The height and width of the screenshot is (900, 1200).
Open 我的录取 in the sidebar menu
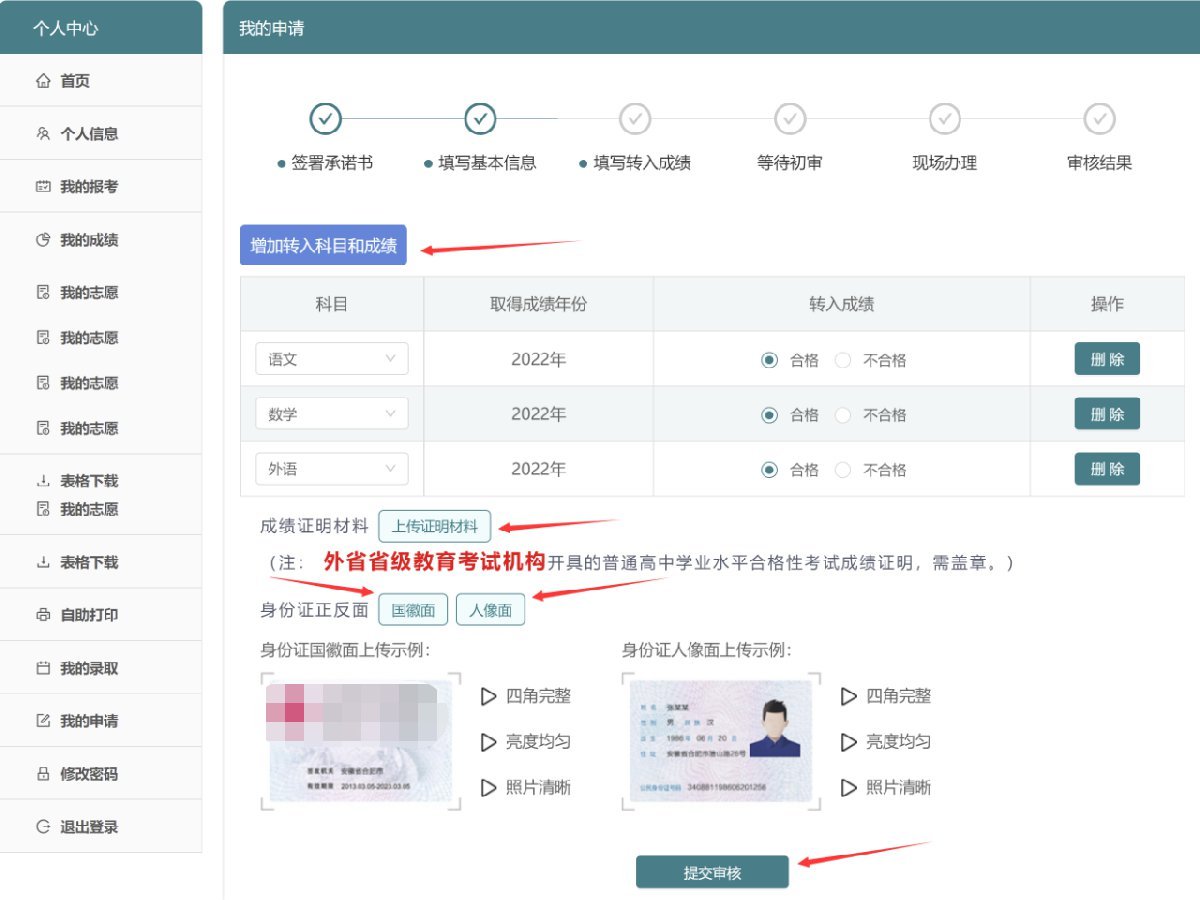tap(88, 668)
